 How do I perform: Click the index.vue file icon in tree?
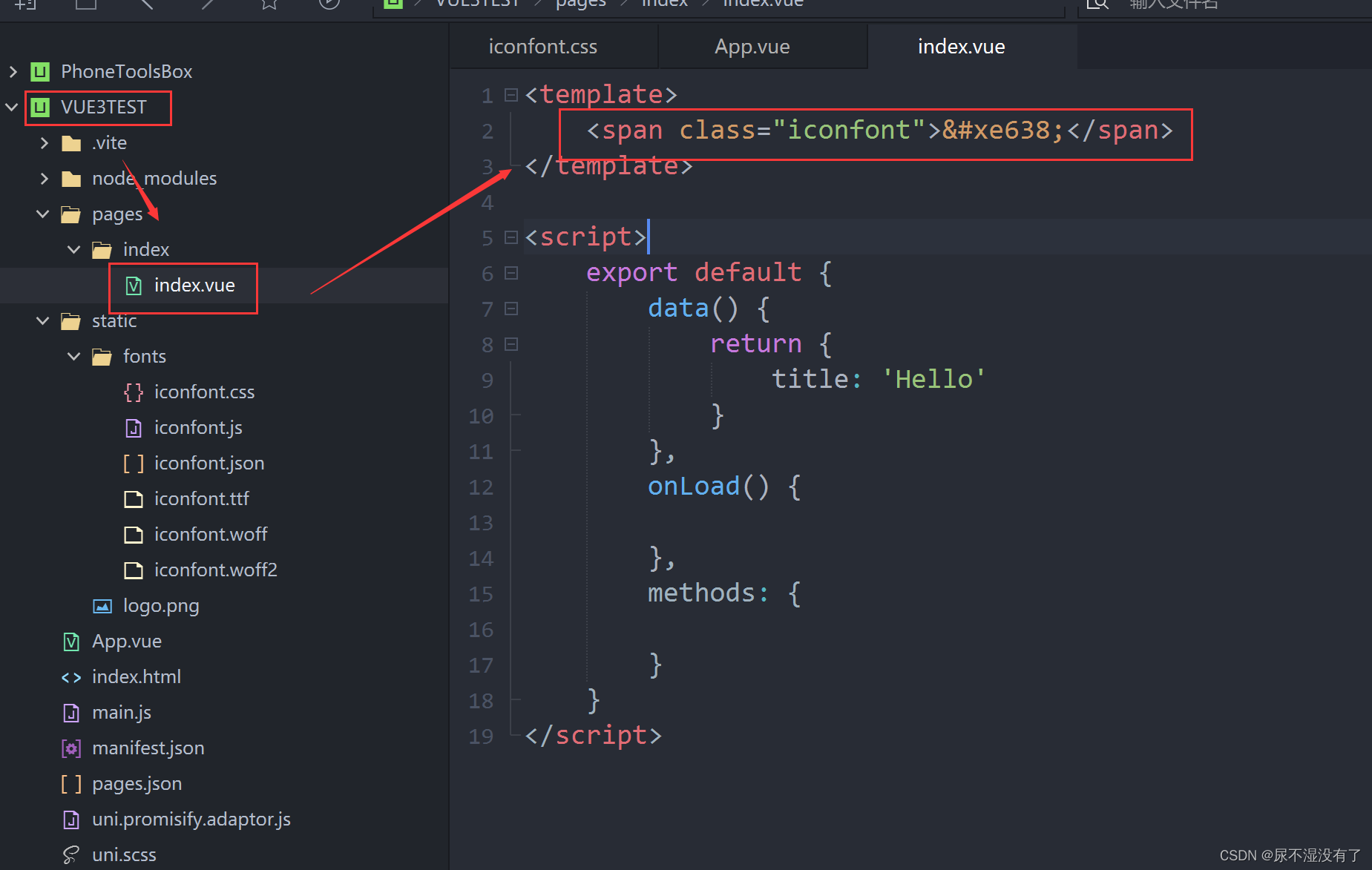(134, 286)
